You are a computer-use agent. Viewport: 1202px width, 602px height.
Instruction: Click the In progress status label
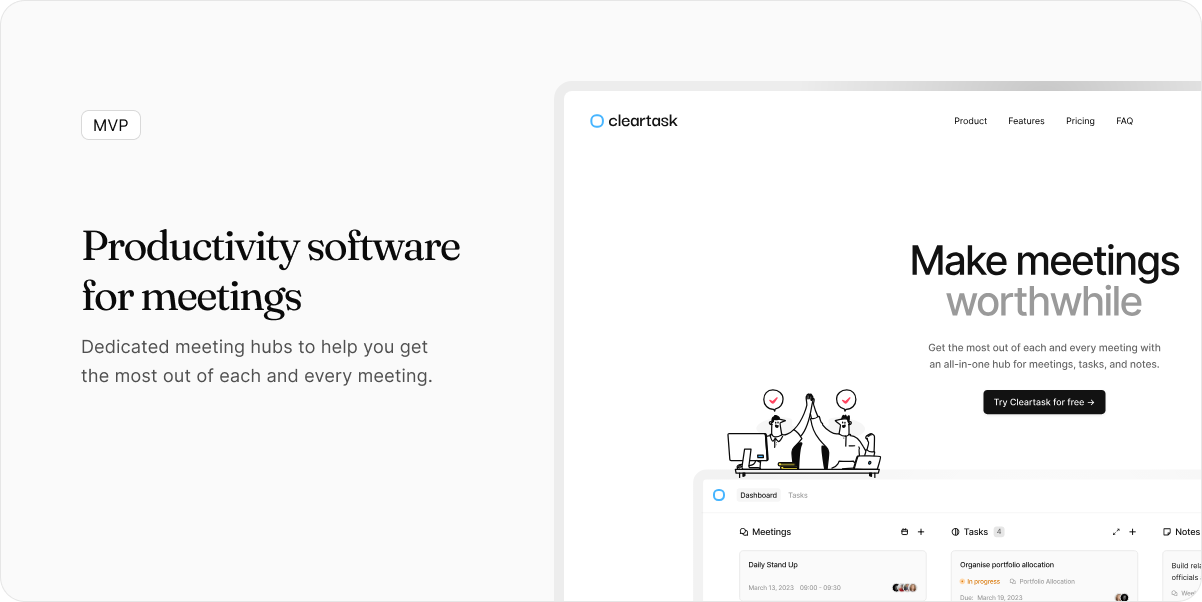(983, 581)
